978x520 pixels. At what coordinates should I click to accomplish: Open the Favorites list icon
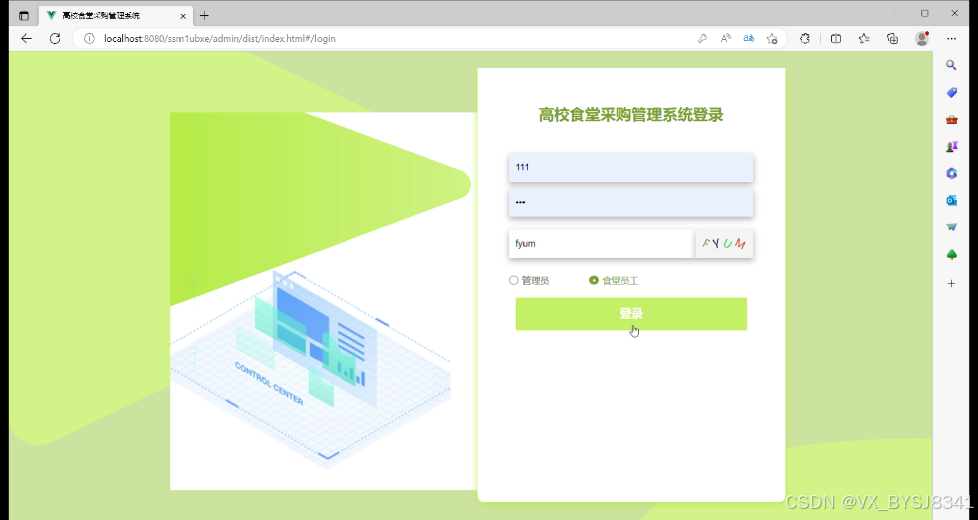864,39
